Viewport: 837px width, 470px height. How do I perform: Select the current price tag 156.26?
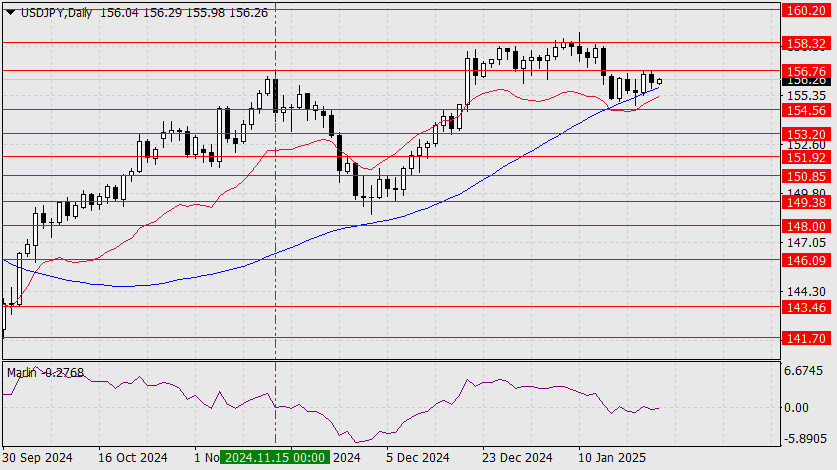click(806, 81)
